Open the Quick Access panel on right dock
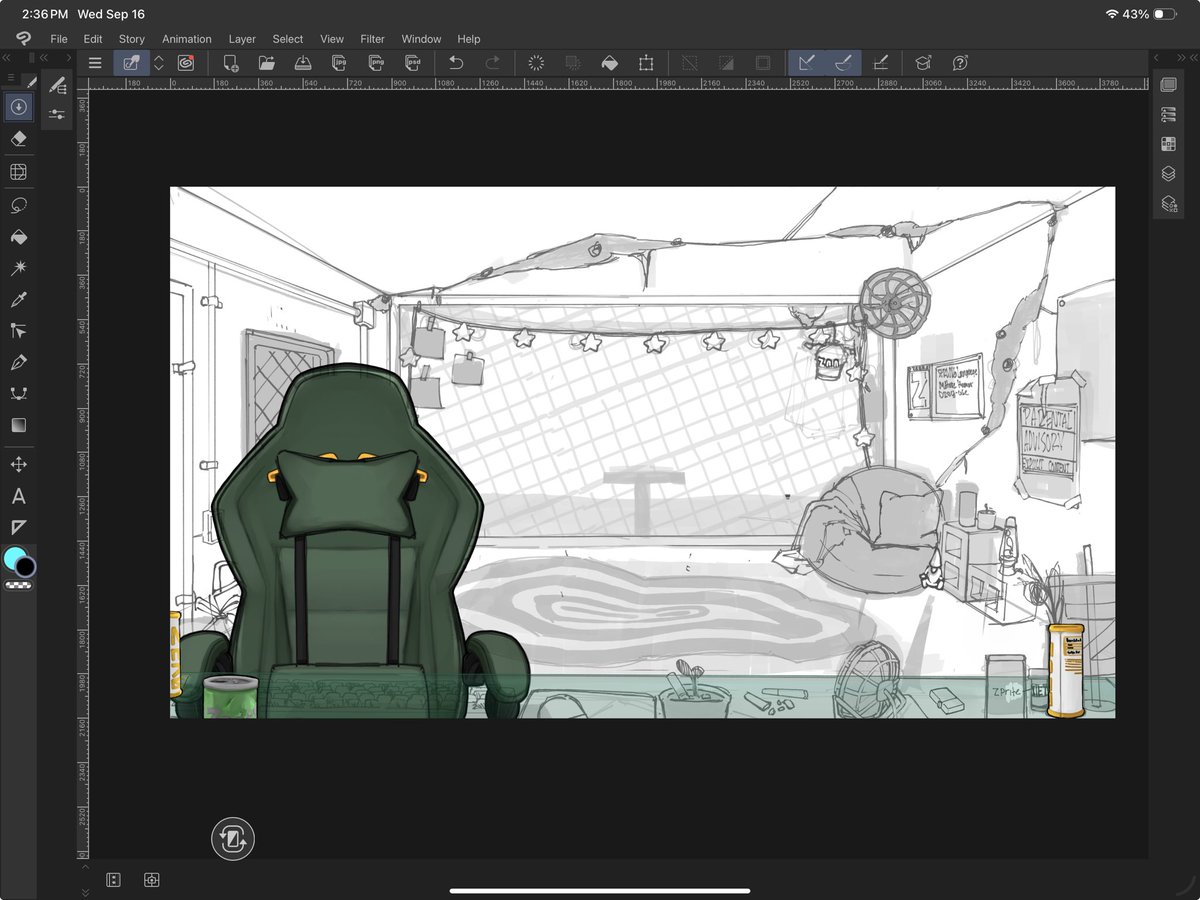This screenshot has width=1200, height=900. click(x=1168, y=85)
